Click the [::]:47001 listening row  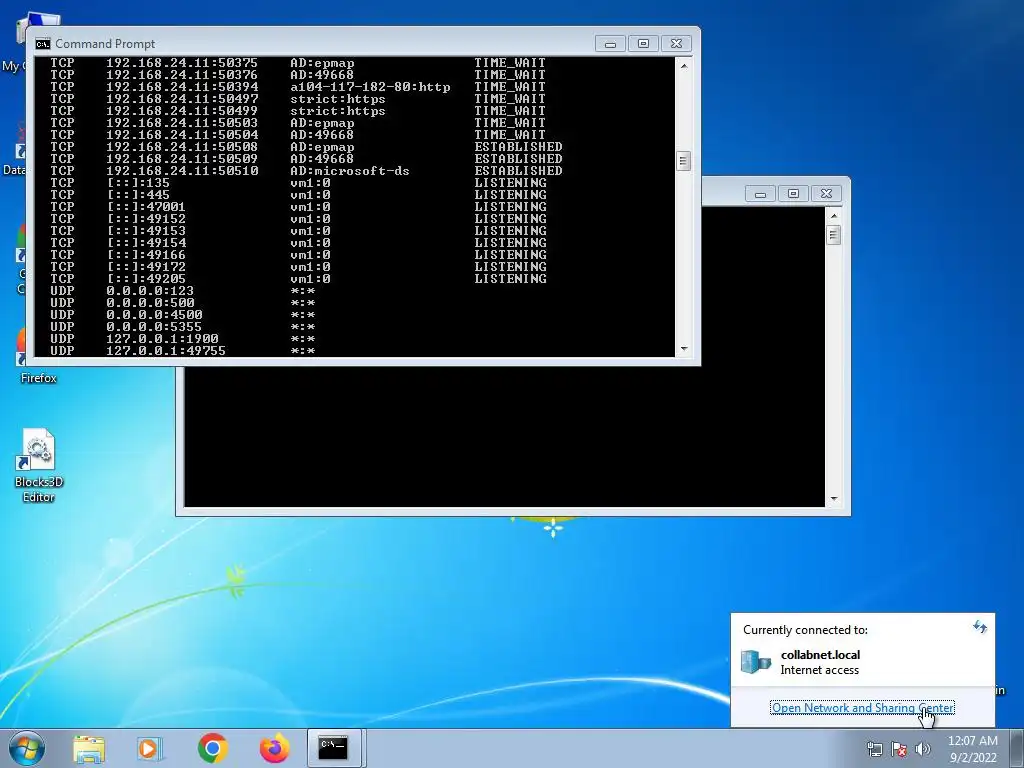tap(298, 206)
